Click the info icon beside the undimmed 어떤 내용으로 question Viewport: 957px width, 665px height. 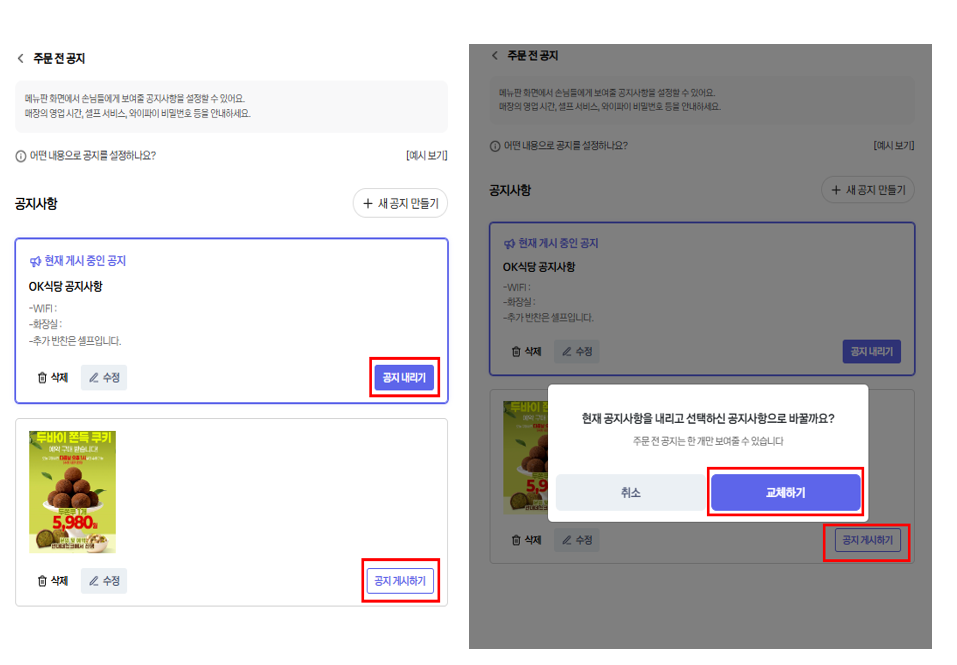click(x=20, y=156)
